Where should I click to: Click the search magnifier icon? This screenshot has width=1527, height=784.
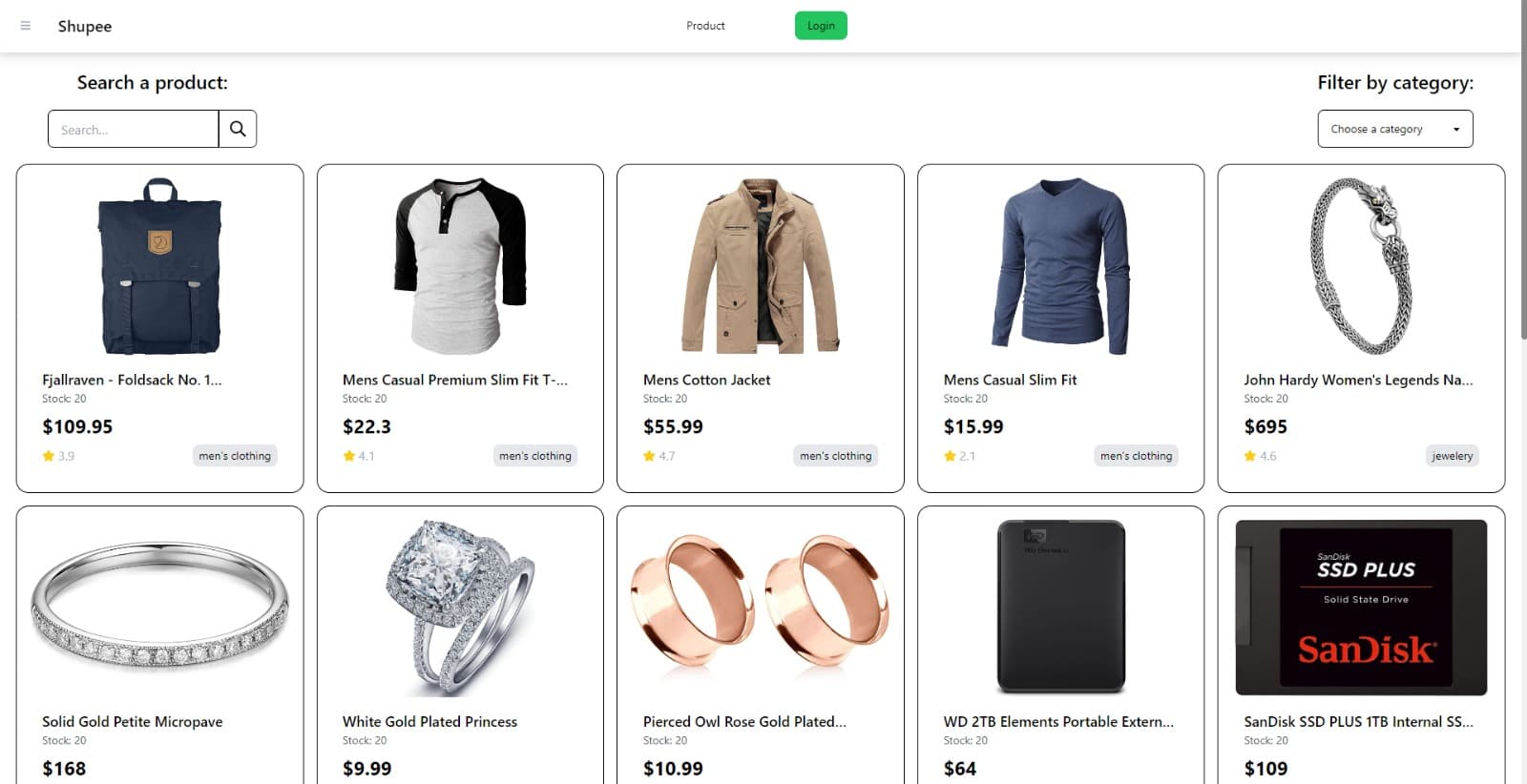238,128
